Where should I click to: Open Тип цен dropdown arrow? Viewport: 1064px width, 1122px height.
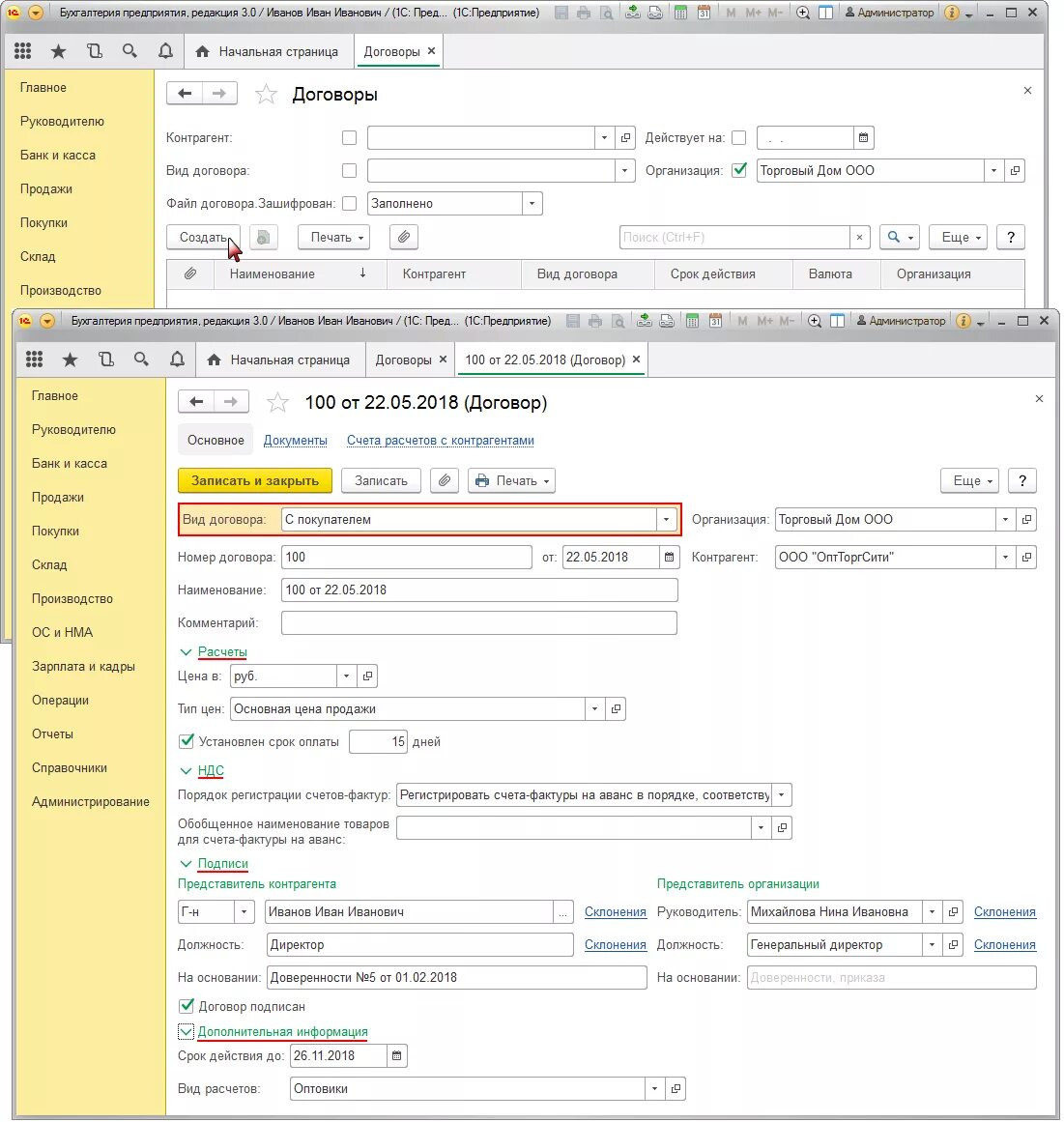tap(594, 709)
